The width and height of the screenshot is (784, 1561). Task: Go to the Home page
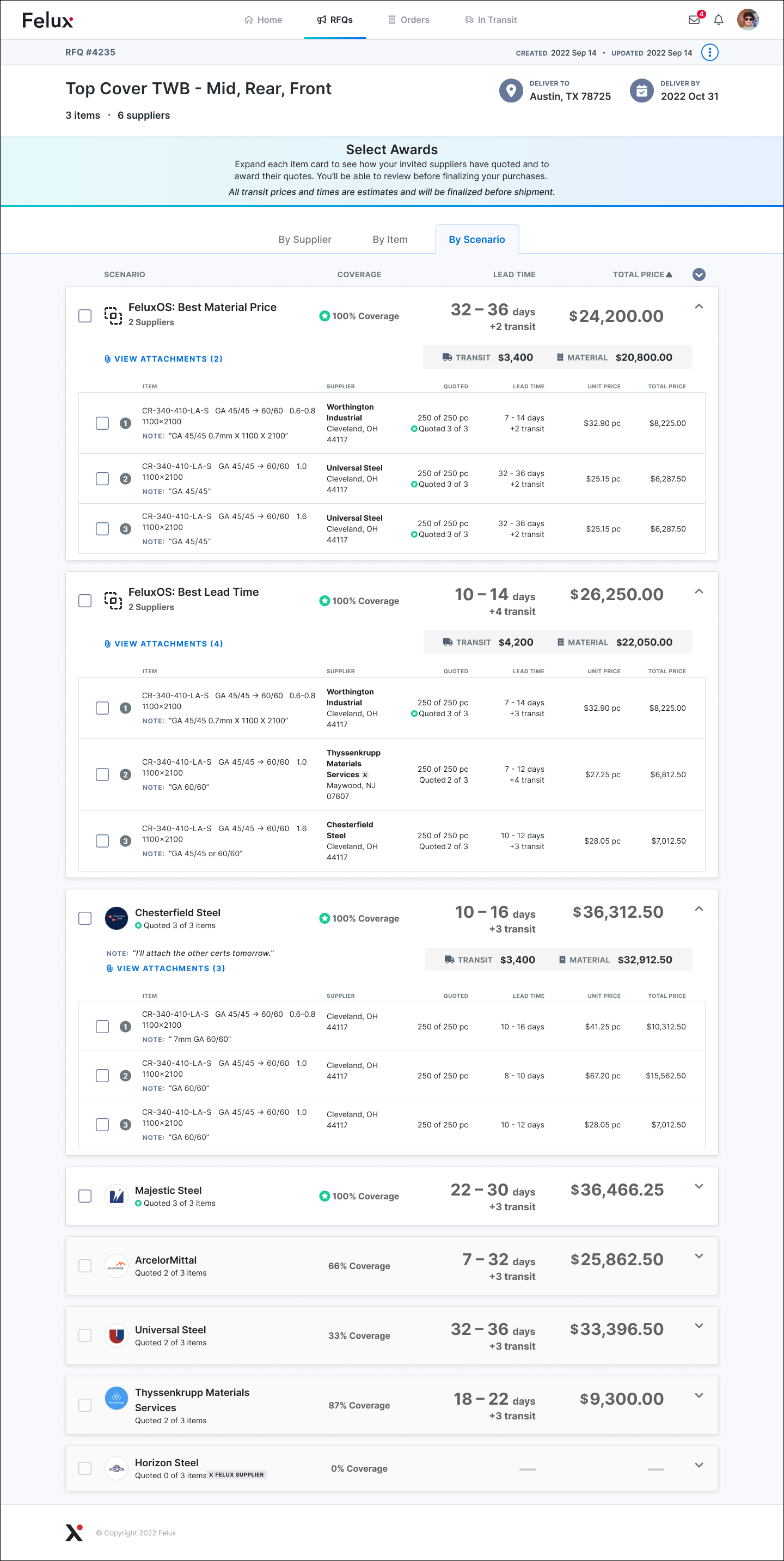(x=263, y=20)
